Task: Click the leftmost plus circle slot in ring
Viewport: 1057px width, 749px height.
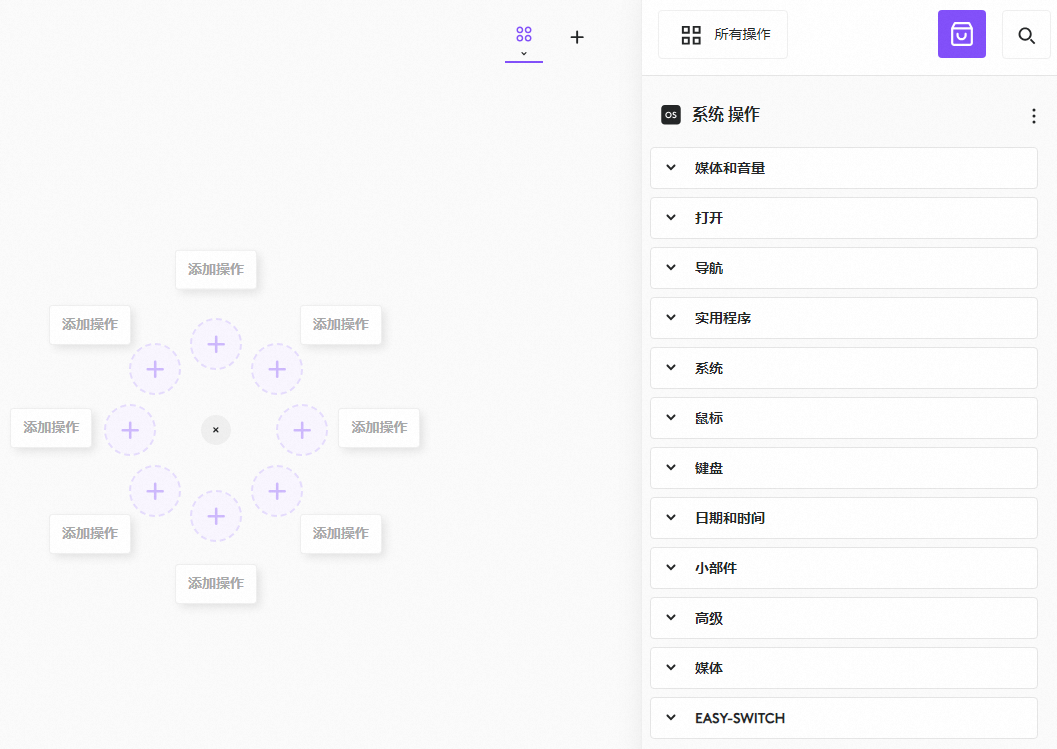Action: pos(130,430)
